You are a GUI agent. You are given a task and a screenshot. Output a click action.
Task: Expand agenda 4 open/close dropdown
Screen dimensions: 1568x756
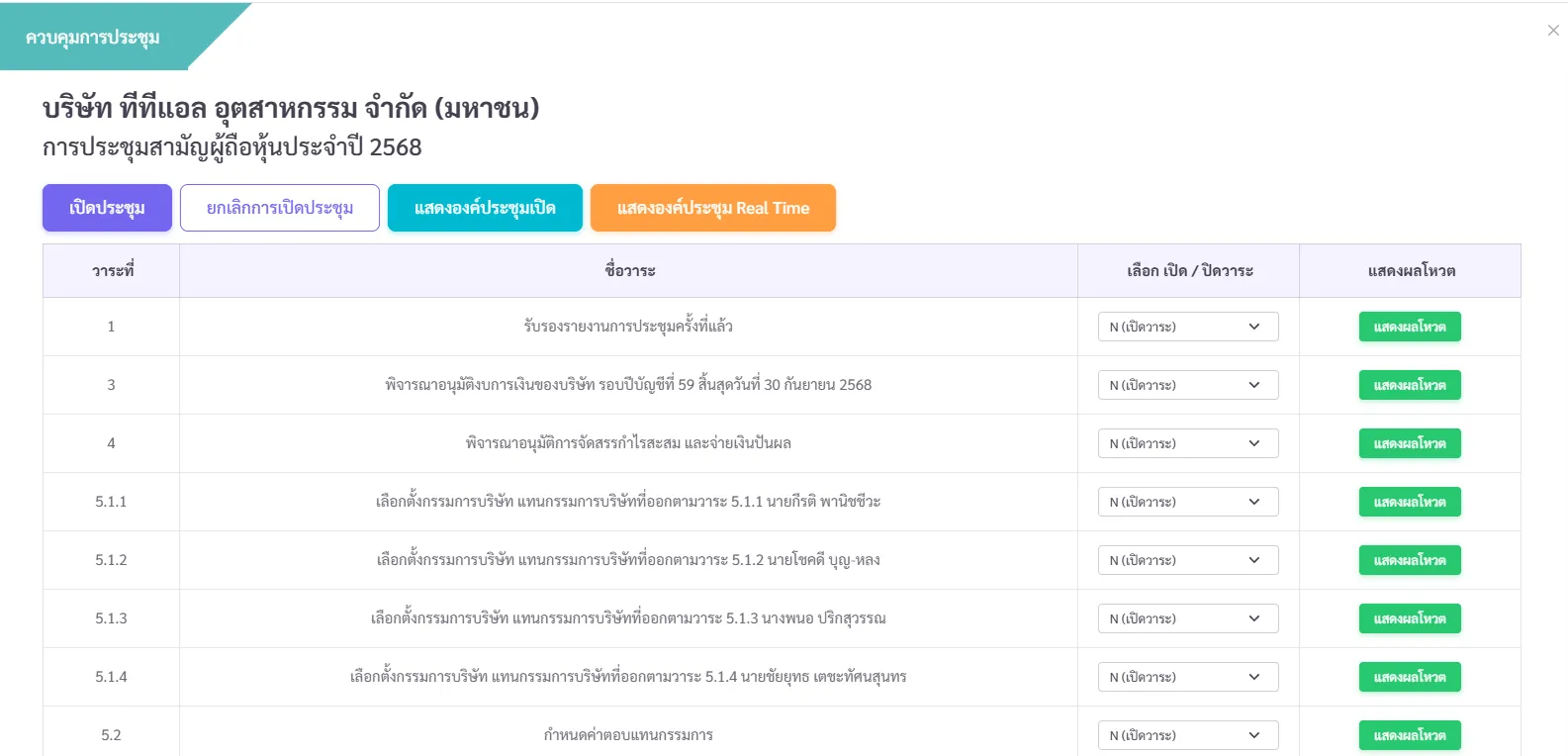pyautogui.click(x=1187, y=443)
